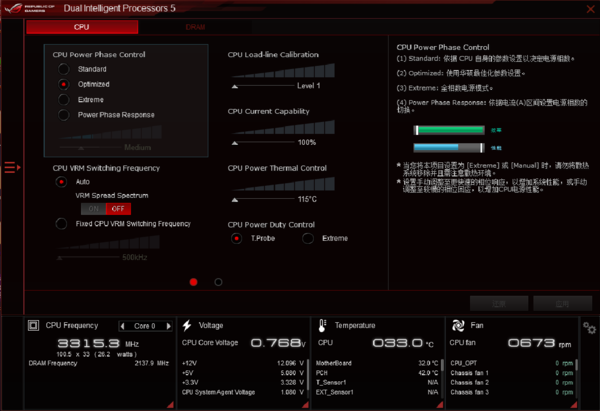Switch to previous core with left arrow
The image size is (600, 411).
point(122,326)
